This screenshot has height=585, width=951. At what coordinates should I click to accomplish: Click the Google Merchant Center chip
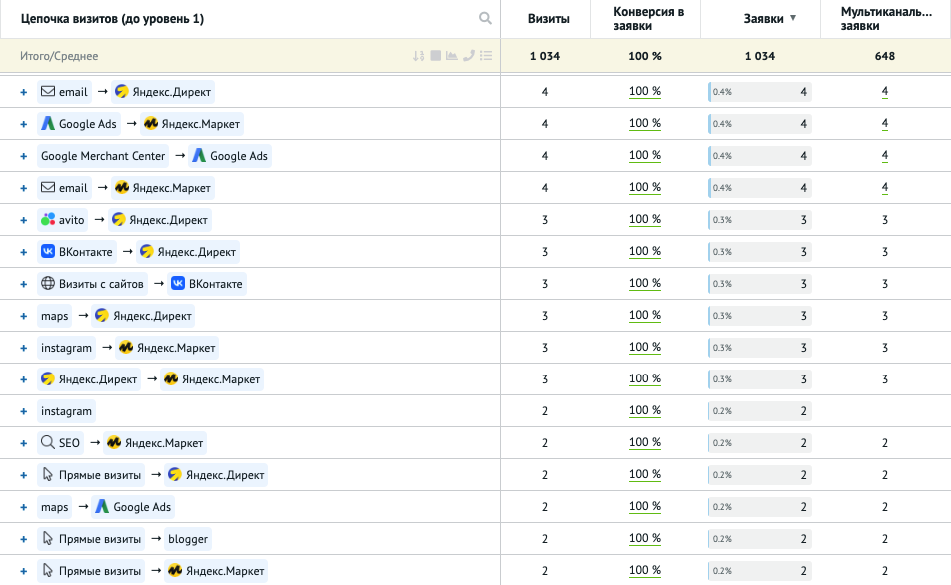click(x=103, y=156)
